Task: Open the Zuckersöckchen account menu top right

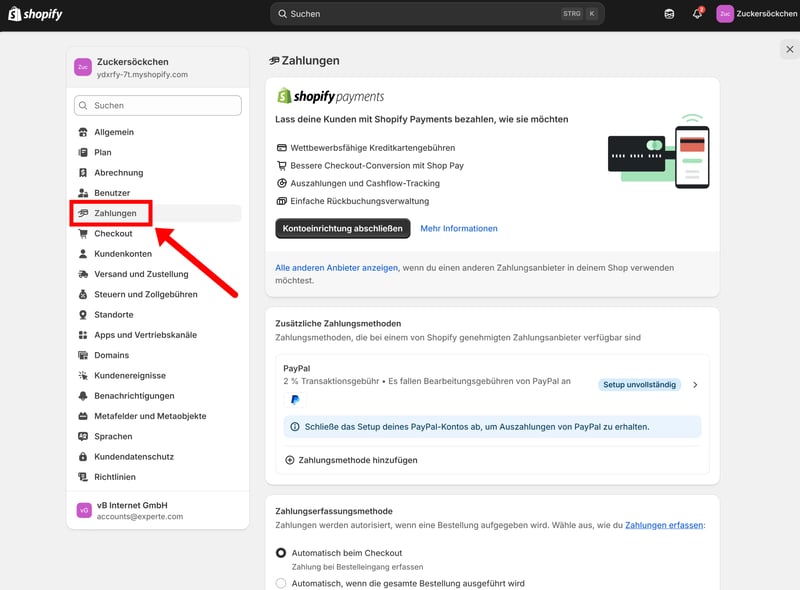Action: coord(755,14)
